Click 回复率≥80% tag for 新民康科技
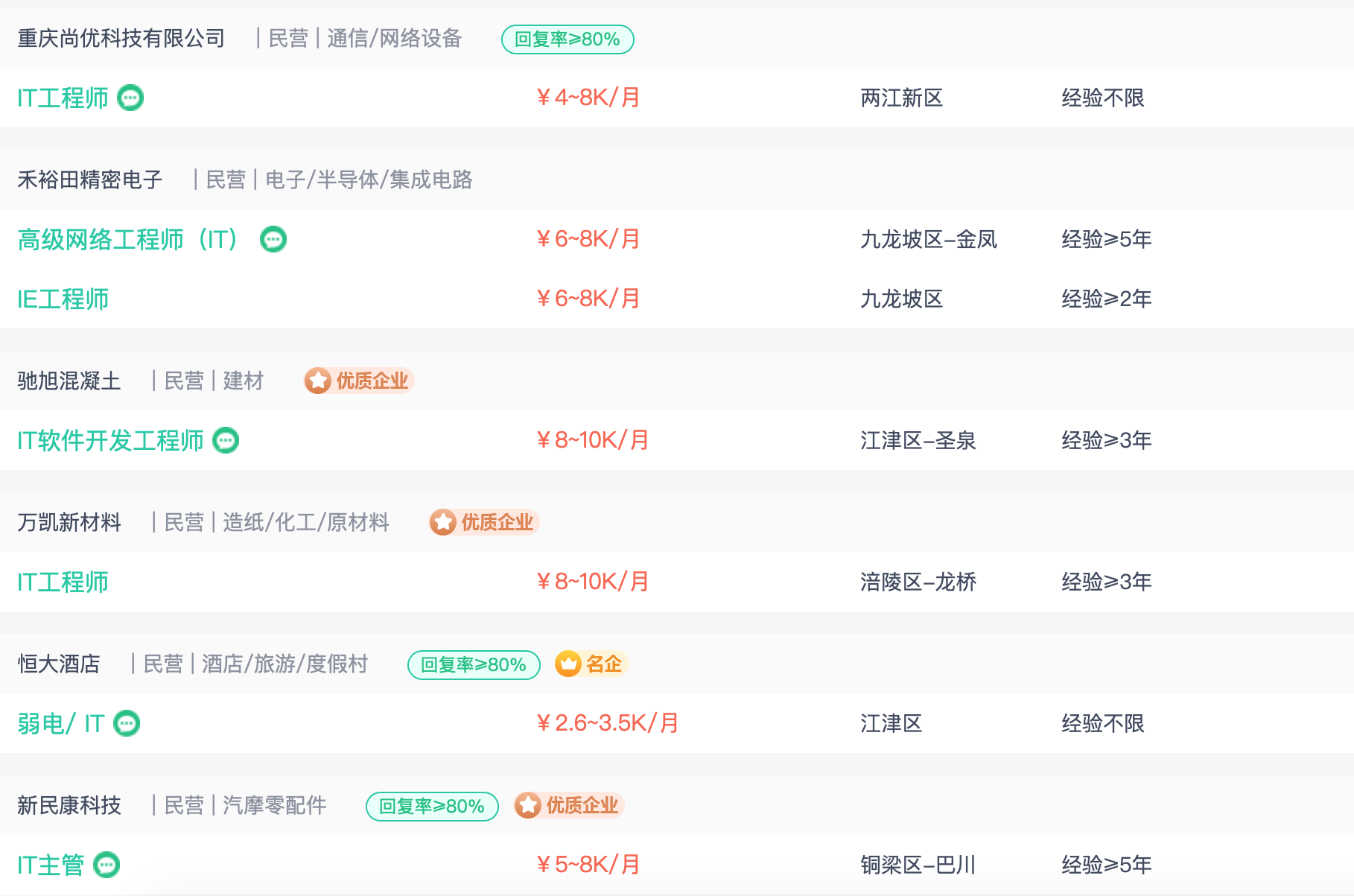Screen dimensions: 1354x896 point(432,807)
